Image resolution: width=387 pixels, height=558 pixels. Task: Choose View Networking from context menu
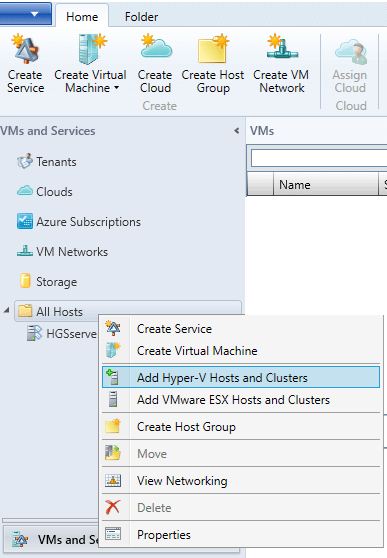(241, 481)
